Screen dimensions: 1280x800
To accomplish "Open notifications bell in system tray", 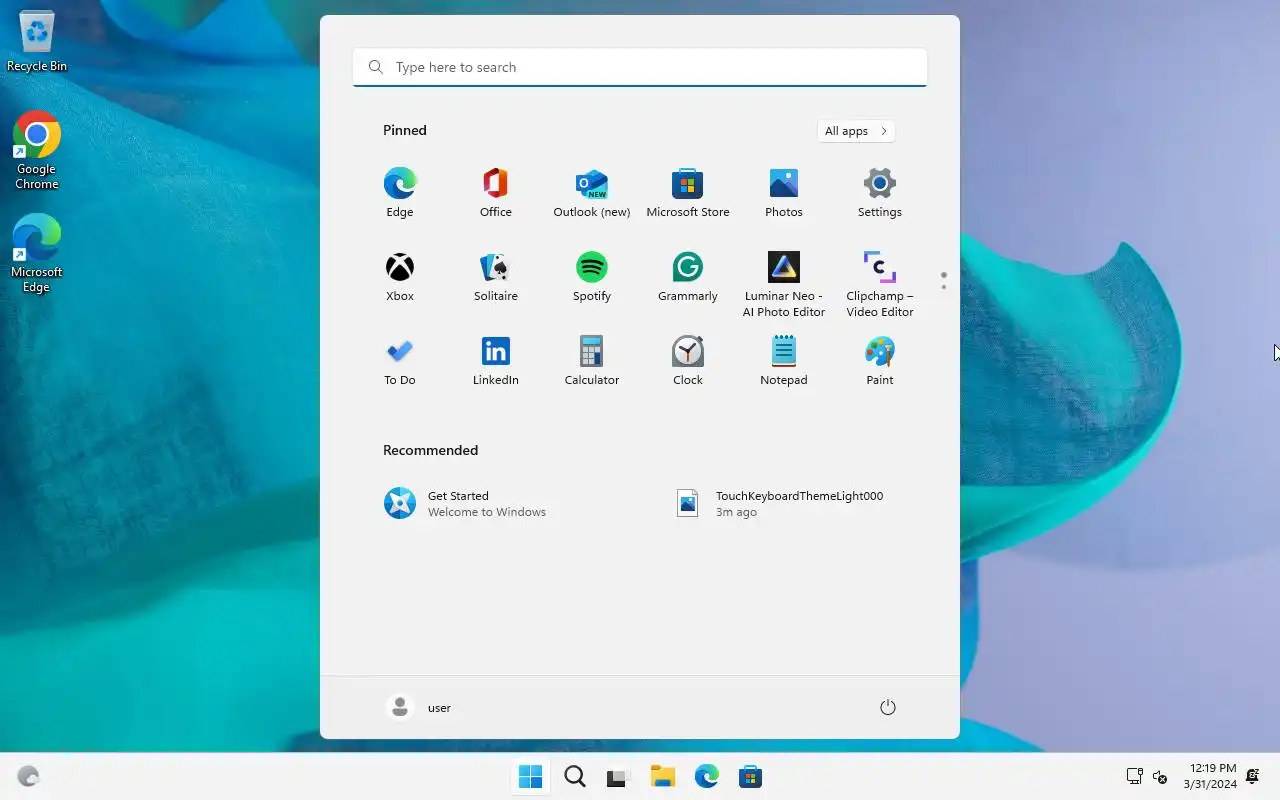I will 1252,776.
